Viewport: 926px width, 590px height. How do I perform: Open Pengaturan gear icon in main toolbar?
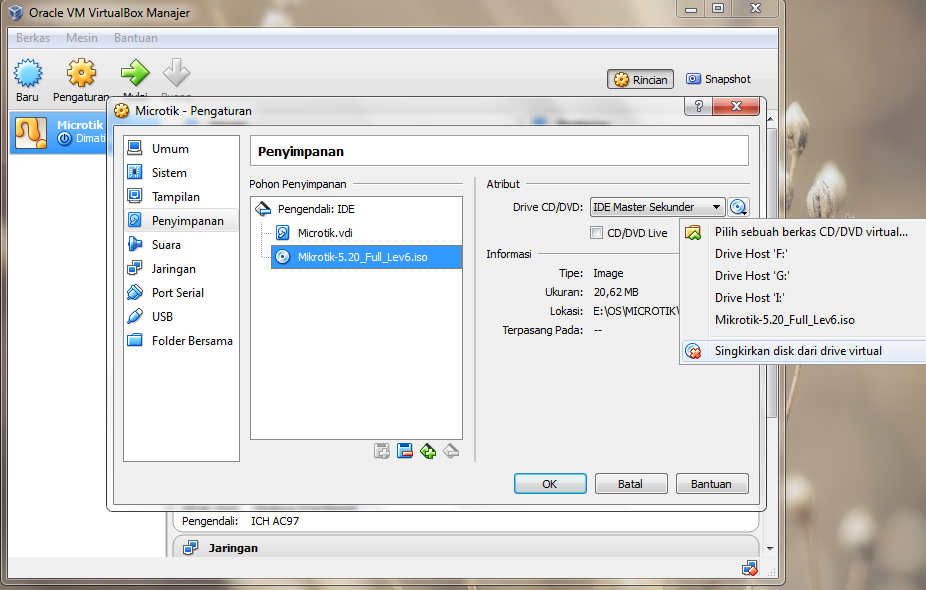coord(81,73)
